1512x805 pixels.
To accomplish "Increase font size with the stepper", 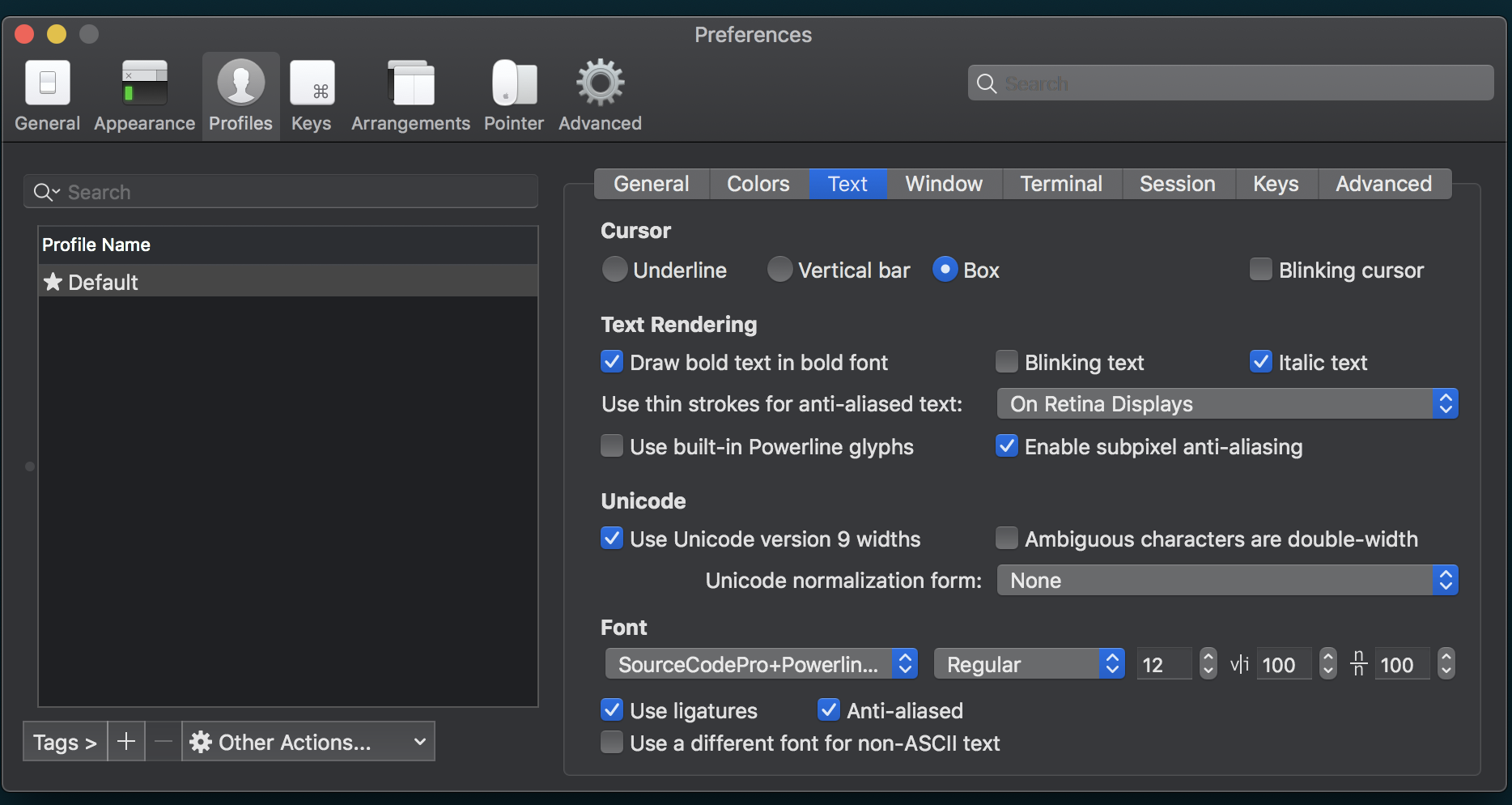I will [1208, 658].
